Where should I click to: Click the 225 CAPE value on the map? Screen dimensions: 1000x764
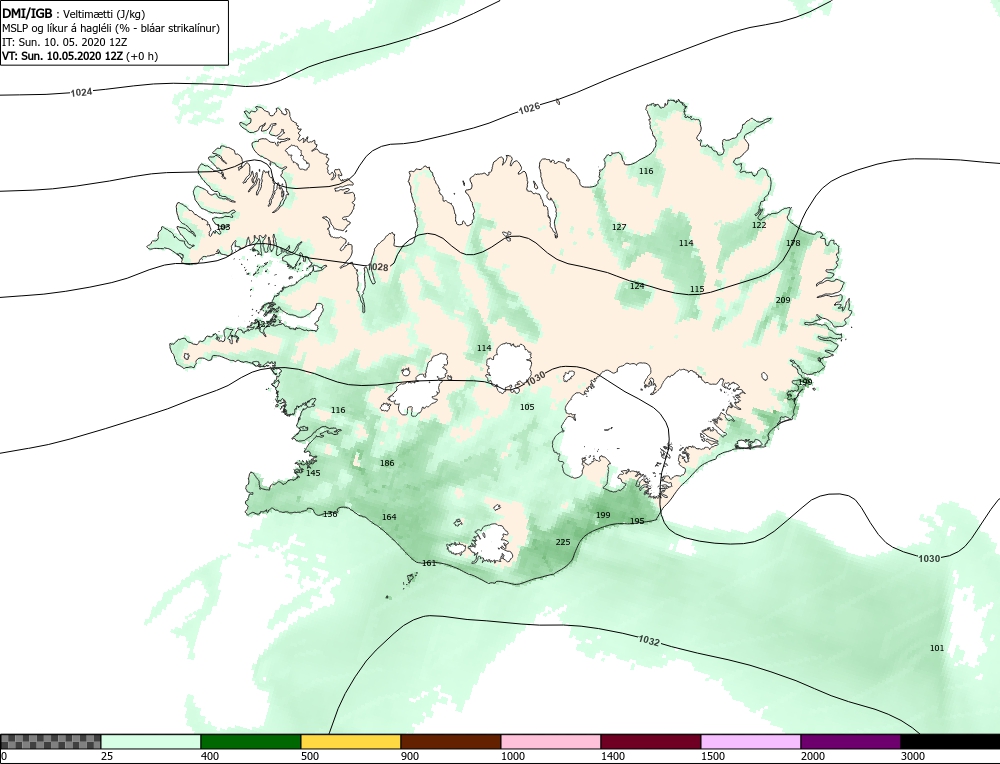pos(563,542)
